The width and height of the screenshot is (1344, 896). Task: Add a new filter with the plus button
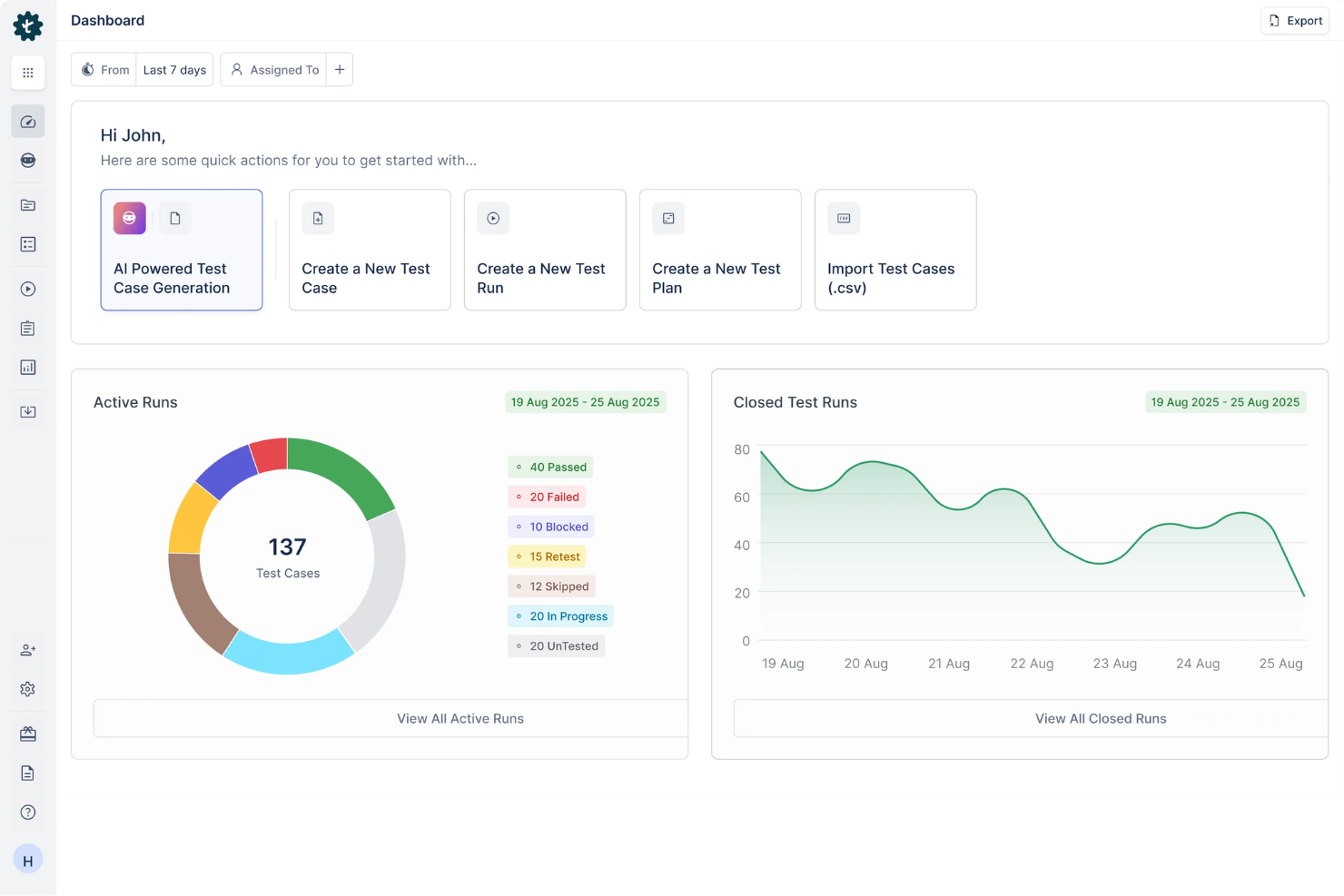tap(339, 69)
